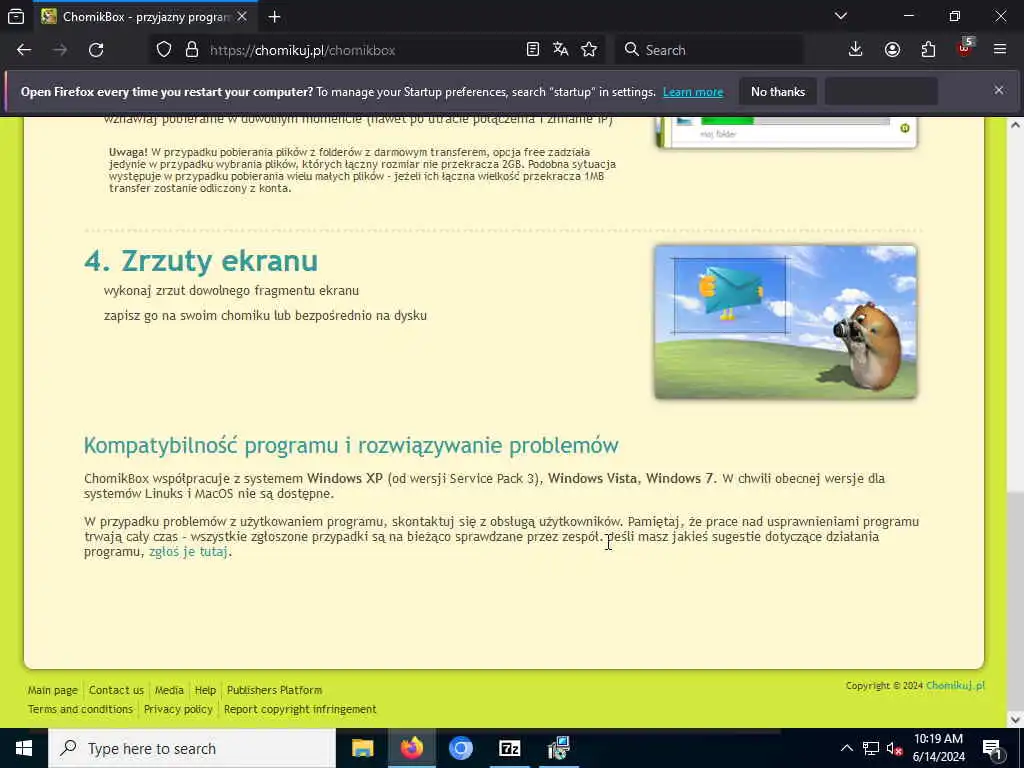
Task: Open the muted volume tray icon
Action: coord(895,748)
